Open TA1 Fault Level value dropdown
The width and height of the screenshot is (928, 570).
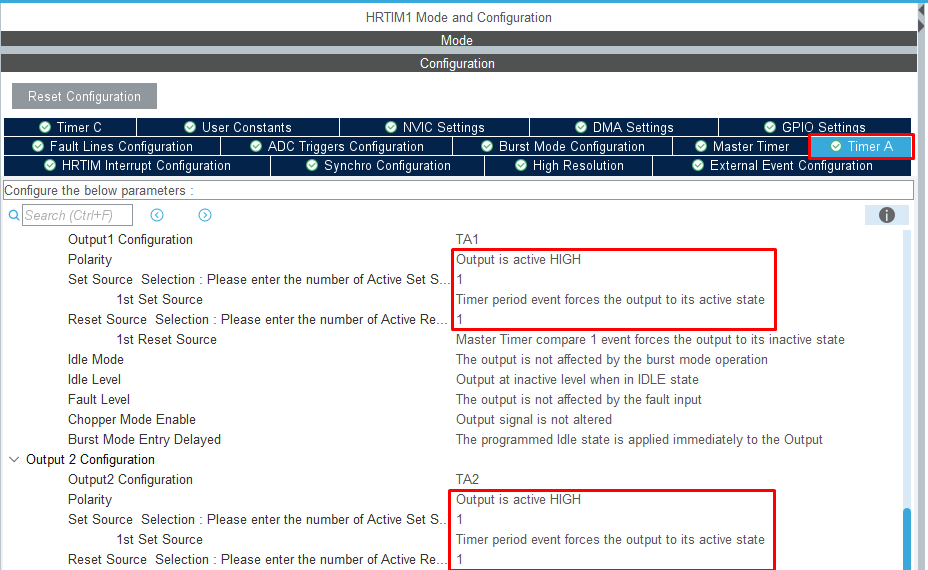[x=578, y=400]
